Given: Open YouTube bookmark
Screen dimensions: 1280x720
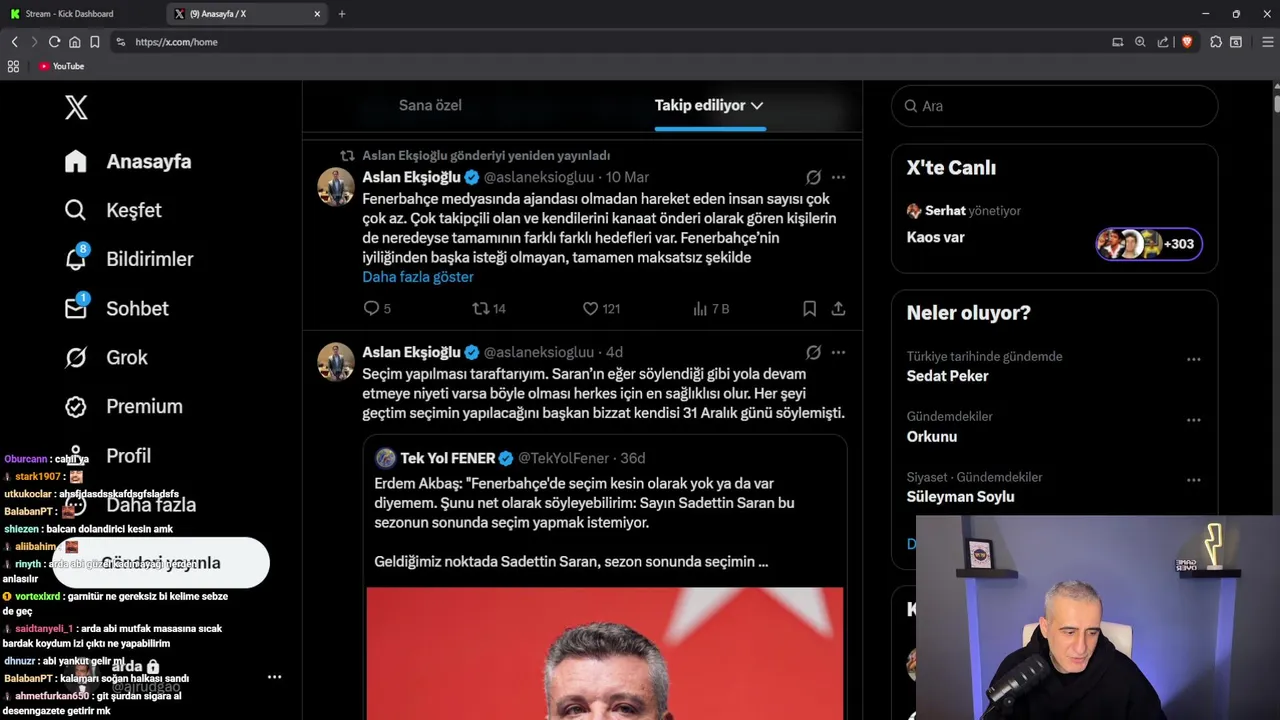Looking at the screenshot, I should point(61,66).
